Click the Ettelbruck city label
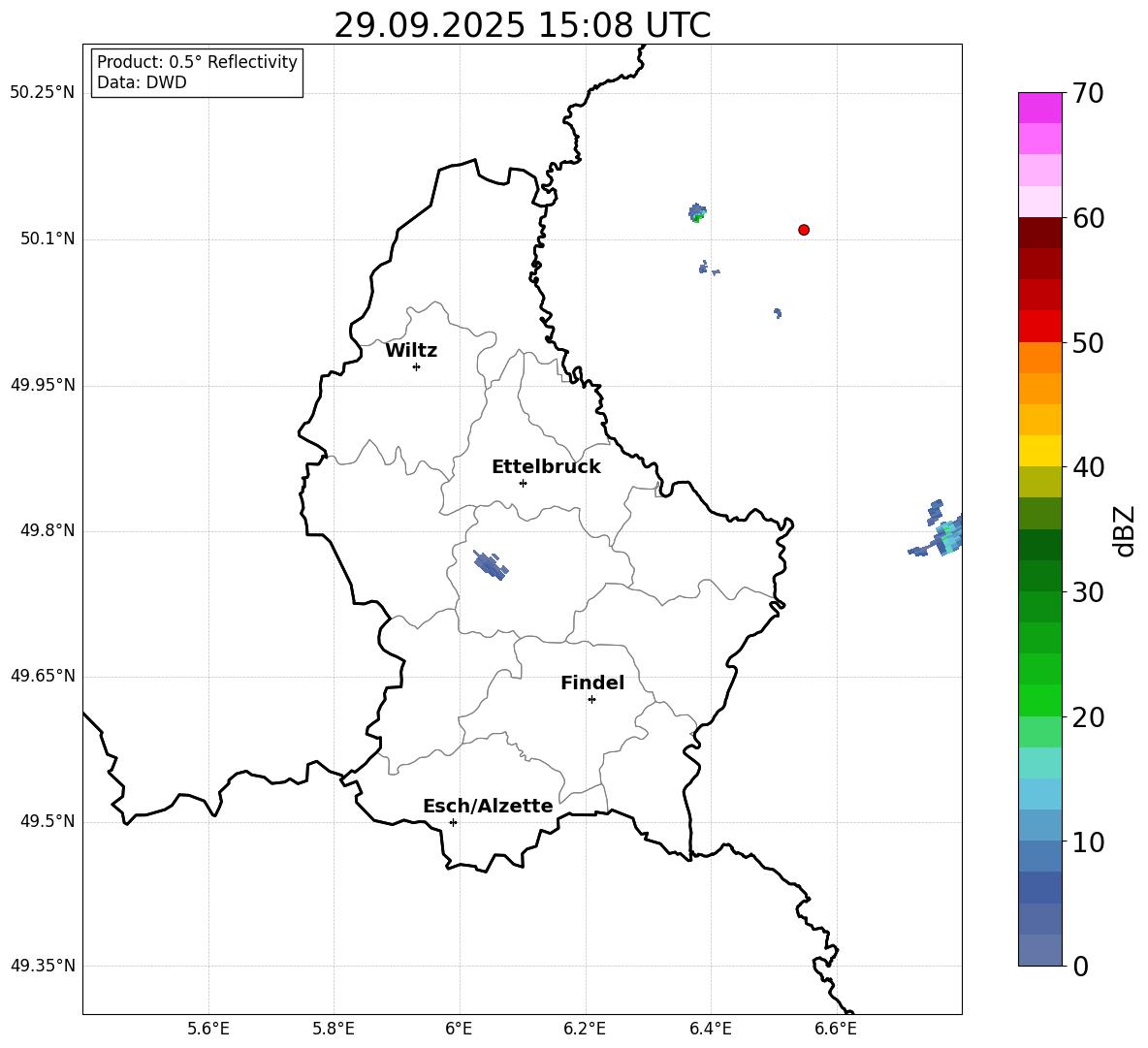 pyautogui.click(x=546, y=467)
